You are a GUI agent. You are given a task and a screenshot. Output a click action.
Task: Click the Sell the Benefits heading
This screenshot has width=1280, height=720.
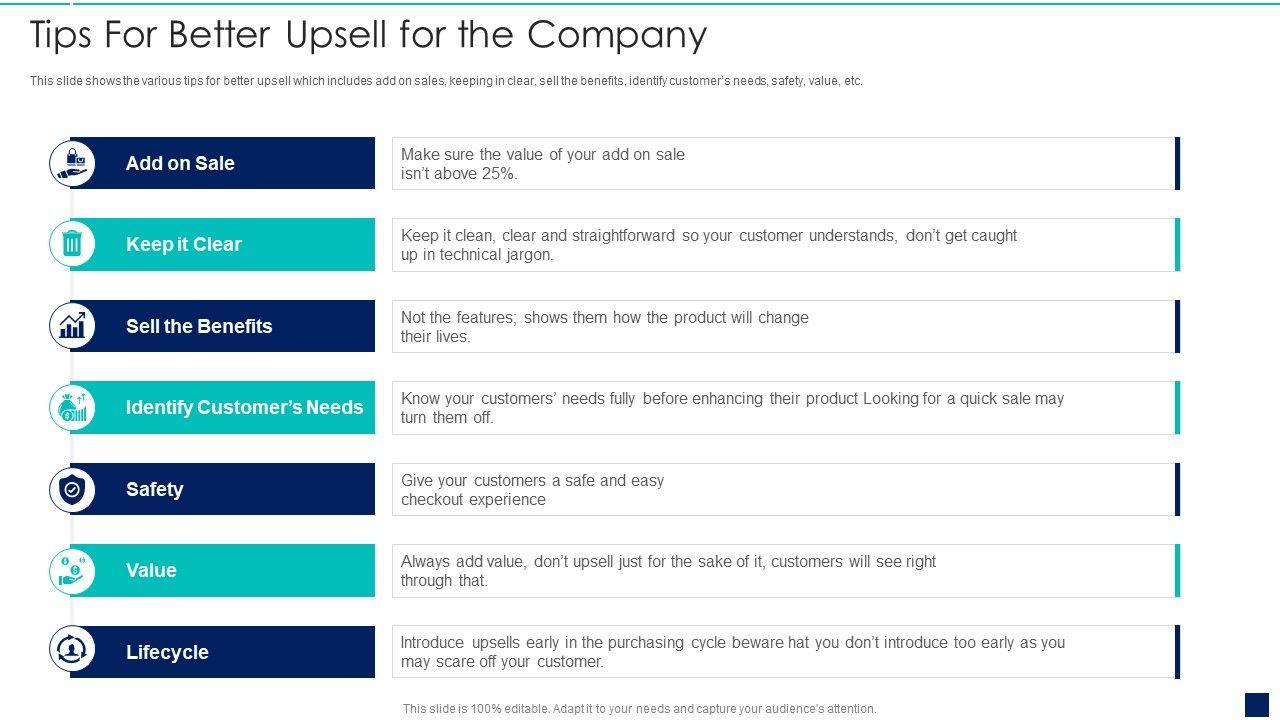[x=199, y=326]
